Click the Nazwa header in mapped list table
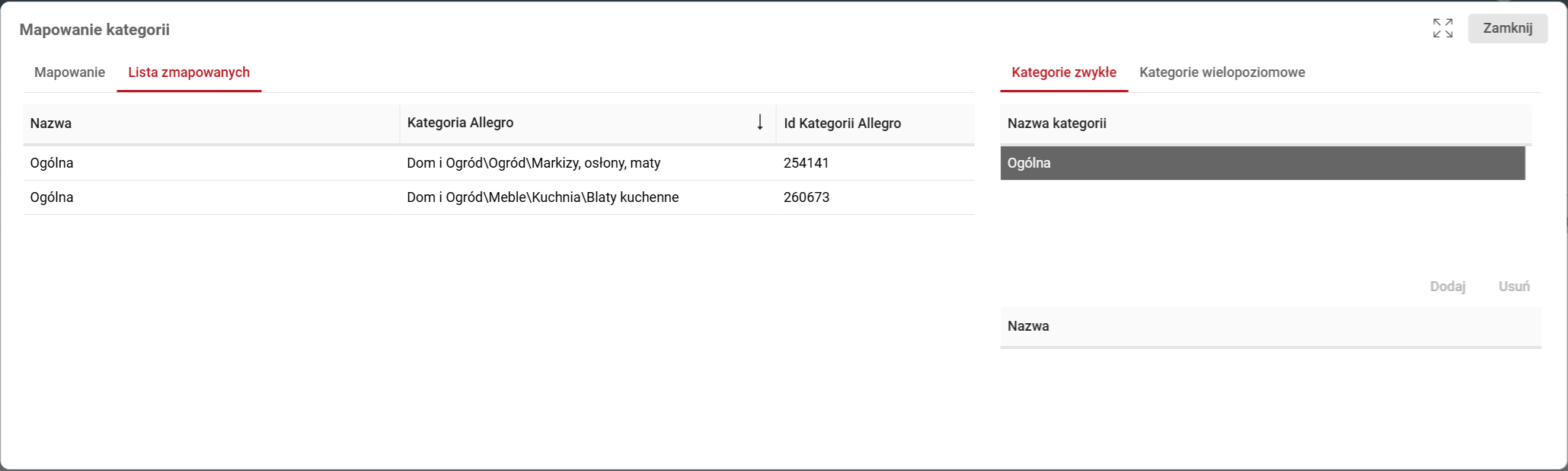The image size is (1568, 471). [51, 123]
